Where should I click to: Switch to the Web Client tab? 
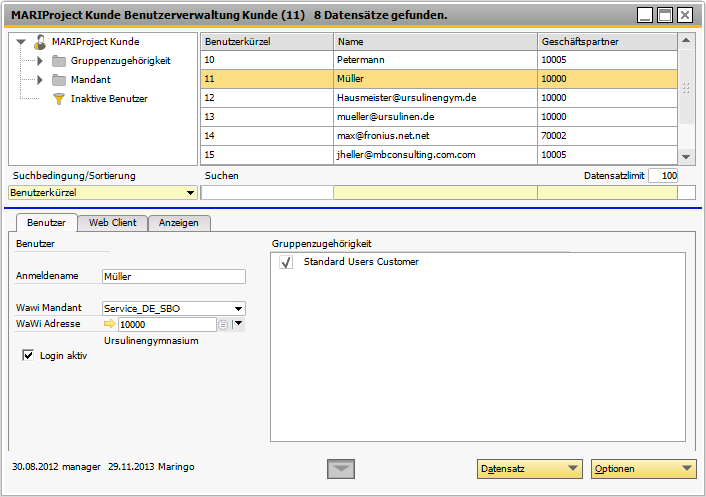[x=113, y=223]
